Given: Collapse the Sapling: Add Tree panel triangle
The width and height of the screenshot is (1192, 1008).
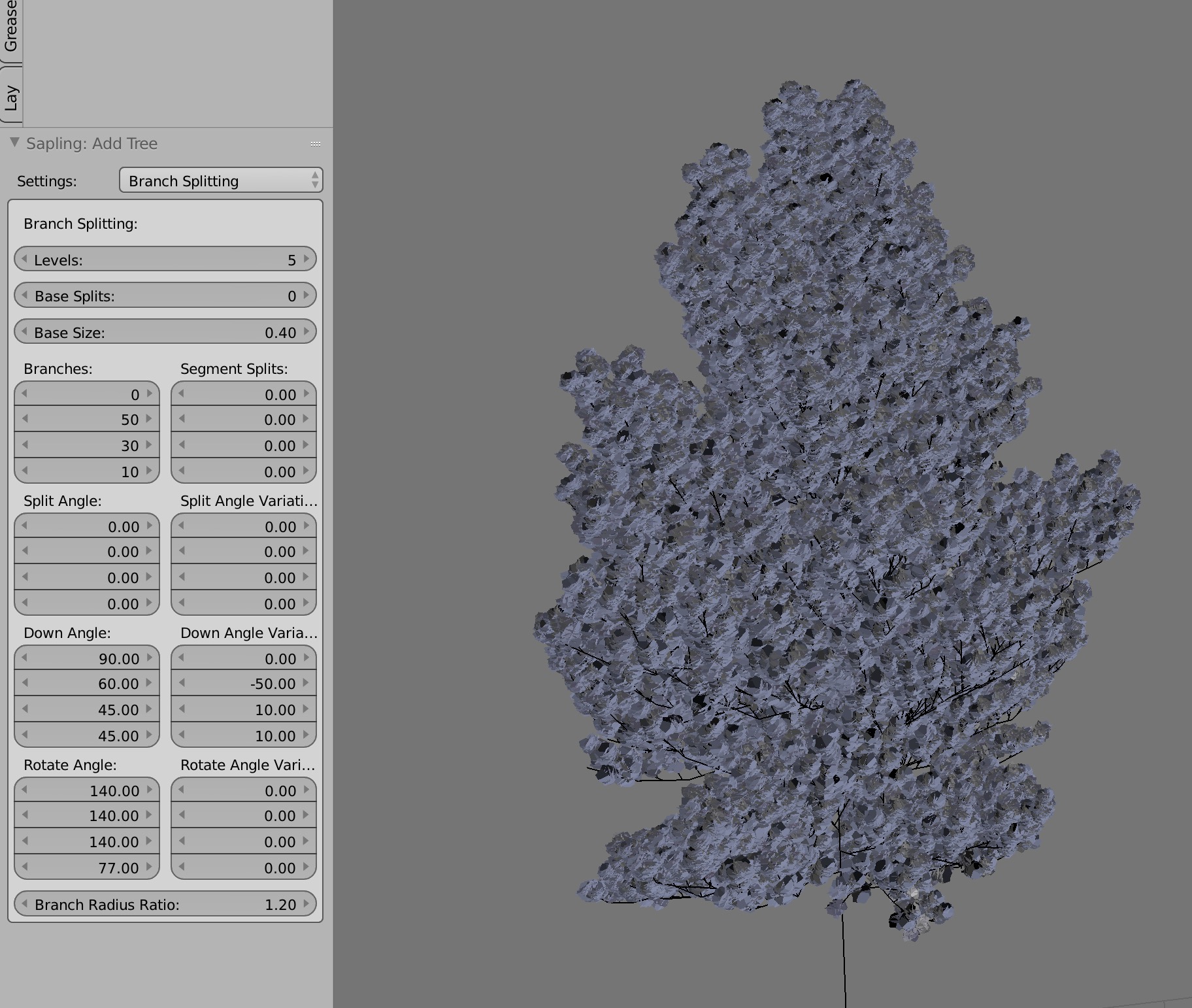Looking at the screenshot, I should pos(14,143).
